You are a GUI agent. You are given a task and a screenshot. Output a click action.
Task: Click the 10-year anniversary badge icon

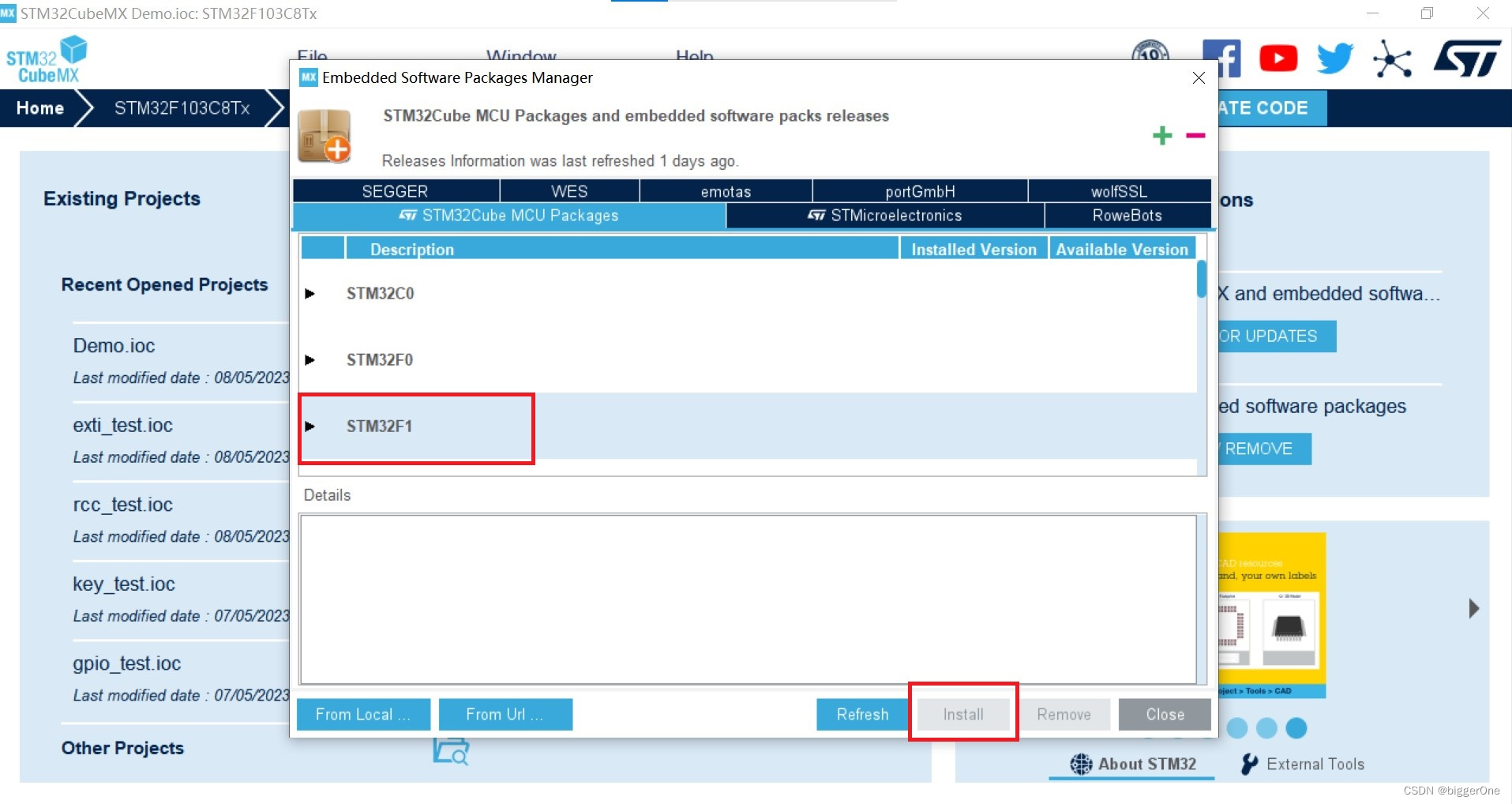click(x=1150, y=51)
